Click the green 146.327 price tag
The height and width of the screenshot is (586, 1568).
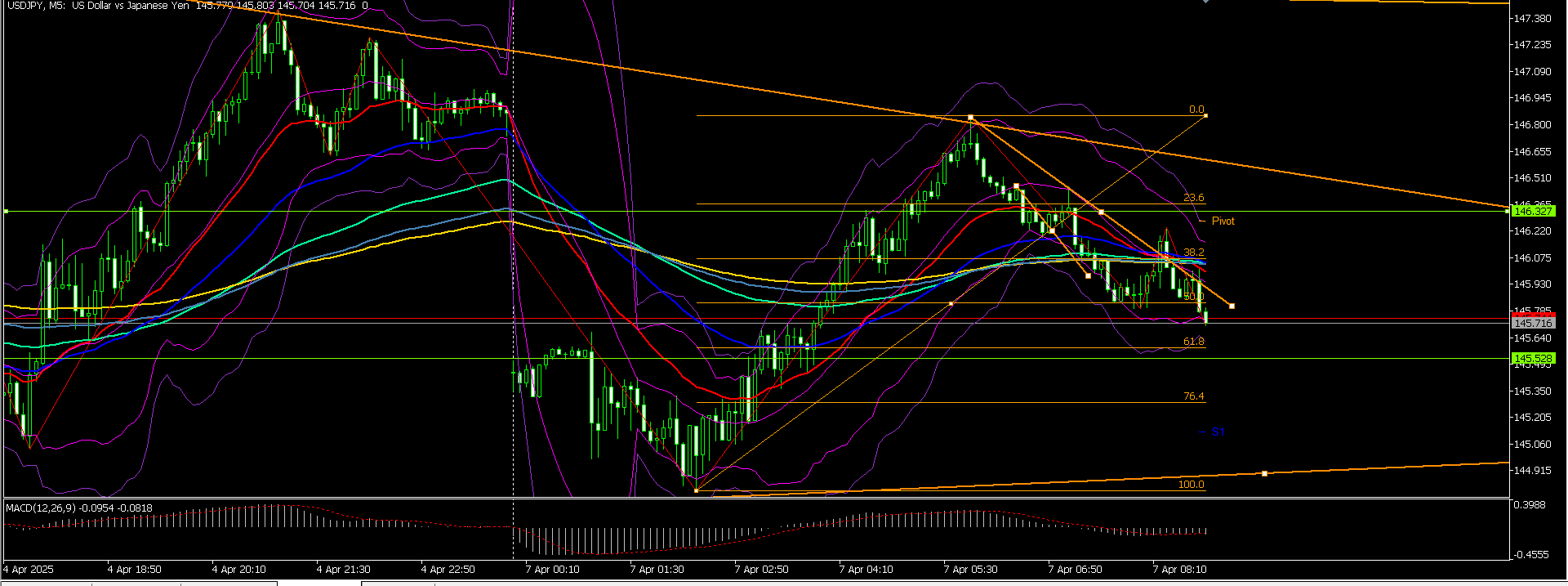point(1532,212)
